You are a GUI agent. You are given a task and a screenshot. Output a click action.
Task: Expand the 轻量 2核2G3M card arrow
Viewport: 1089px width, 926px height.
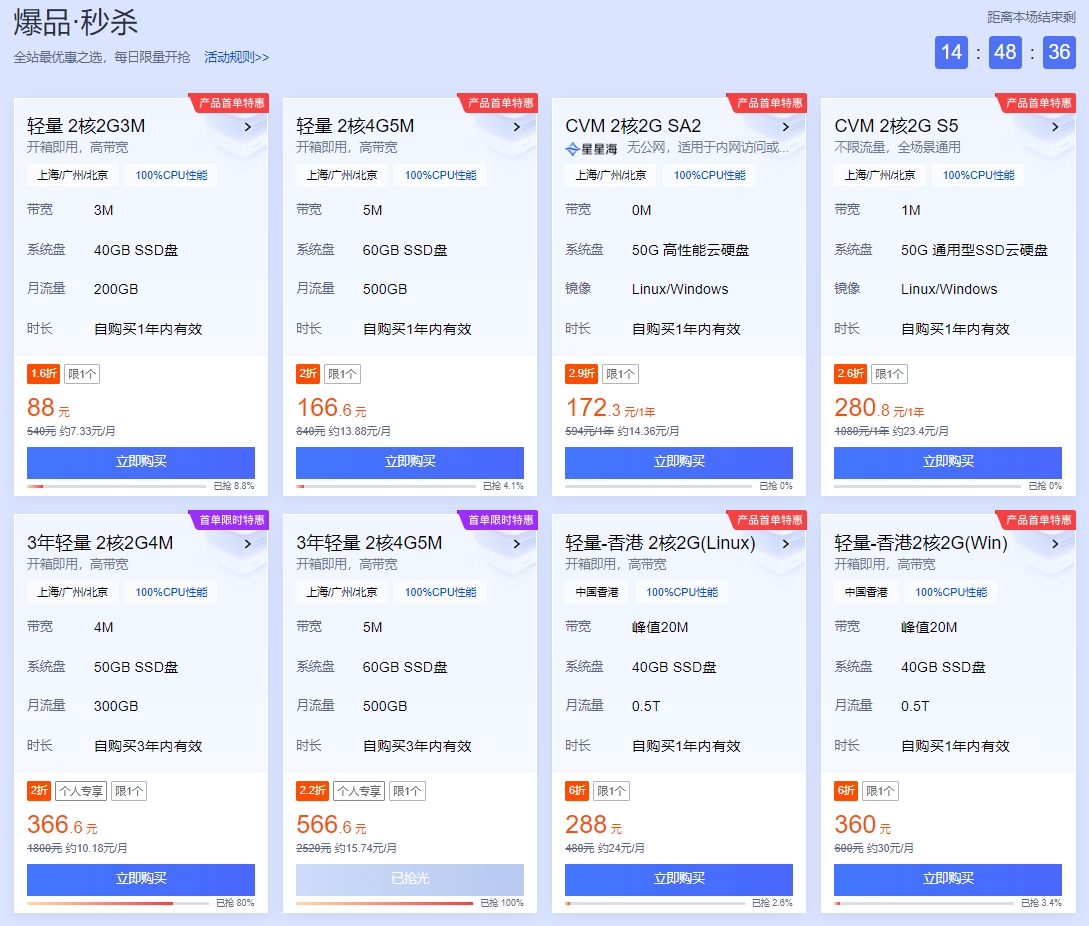click(248, 127)
